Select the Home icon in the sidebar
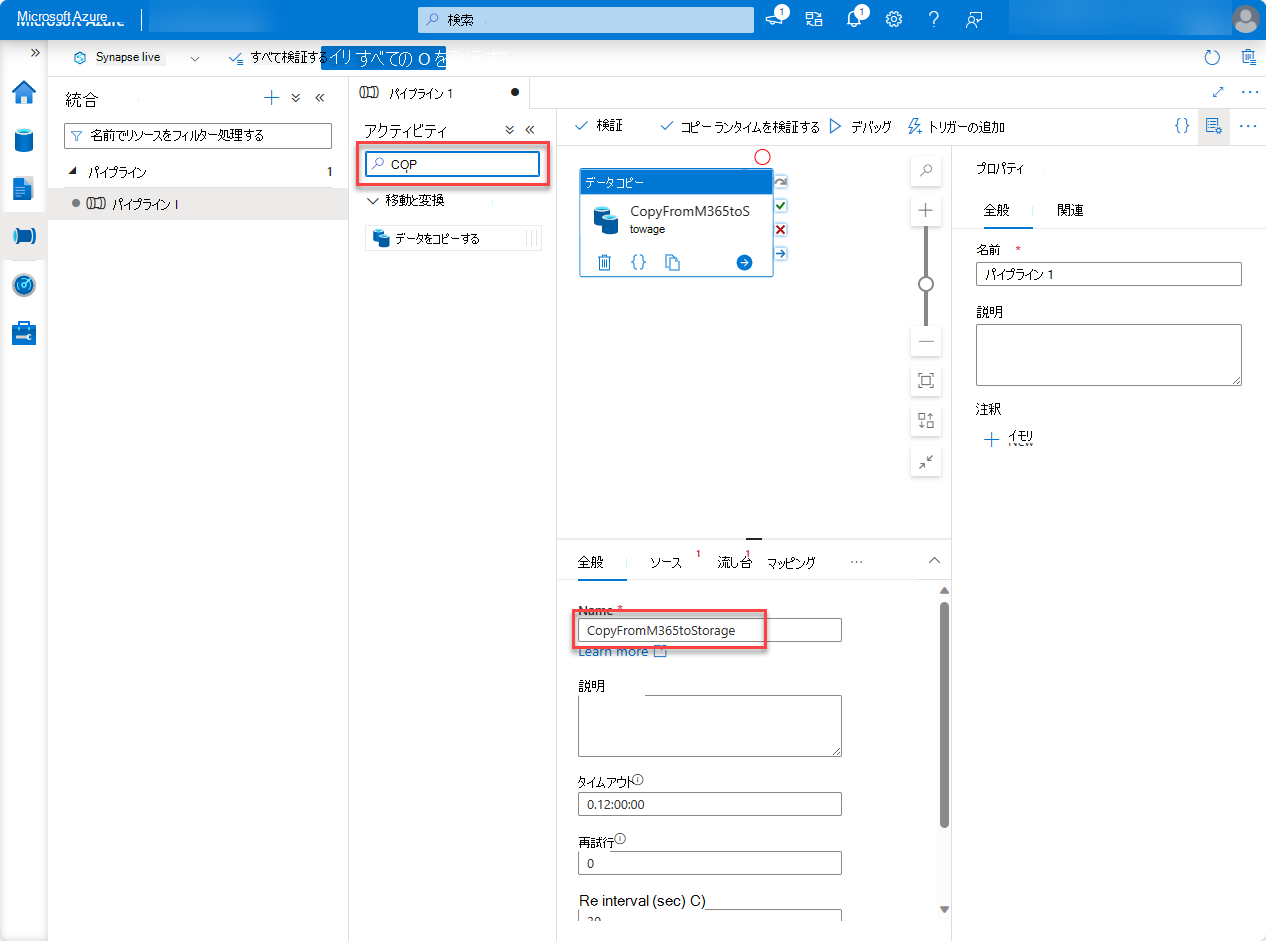The width and height of the screenshot is (1266, 941). pos(24,92)
